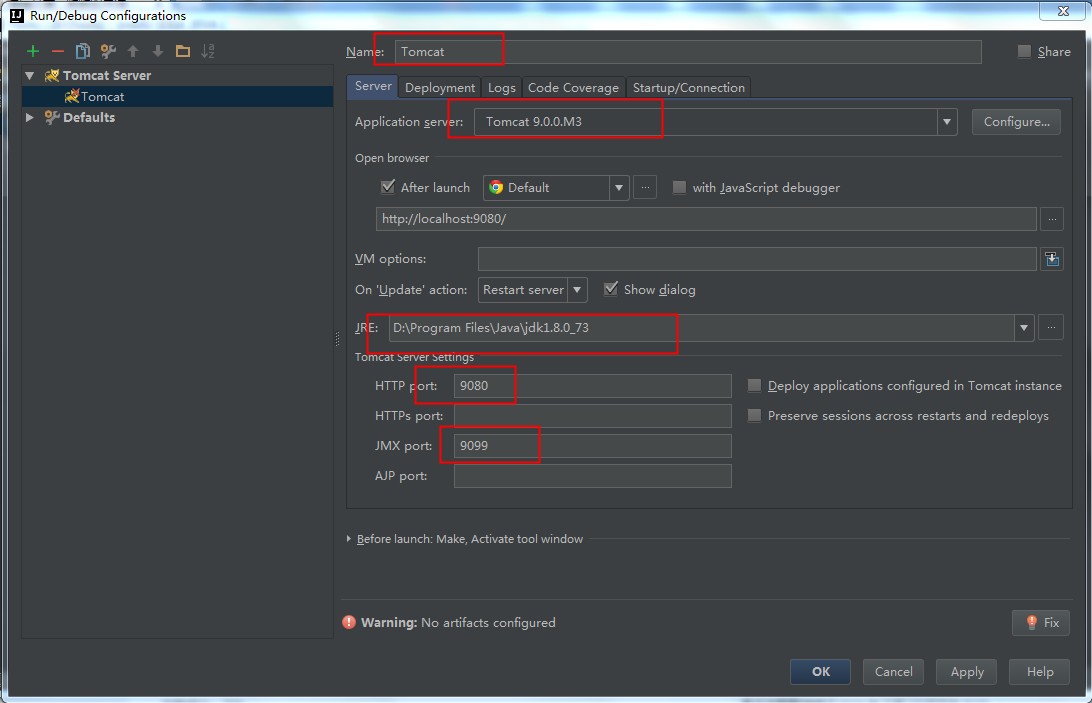Expand the Defaults tree node
The image size is (1092, 703).
pyautogui.click(x=30, y=117)
